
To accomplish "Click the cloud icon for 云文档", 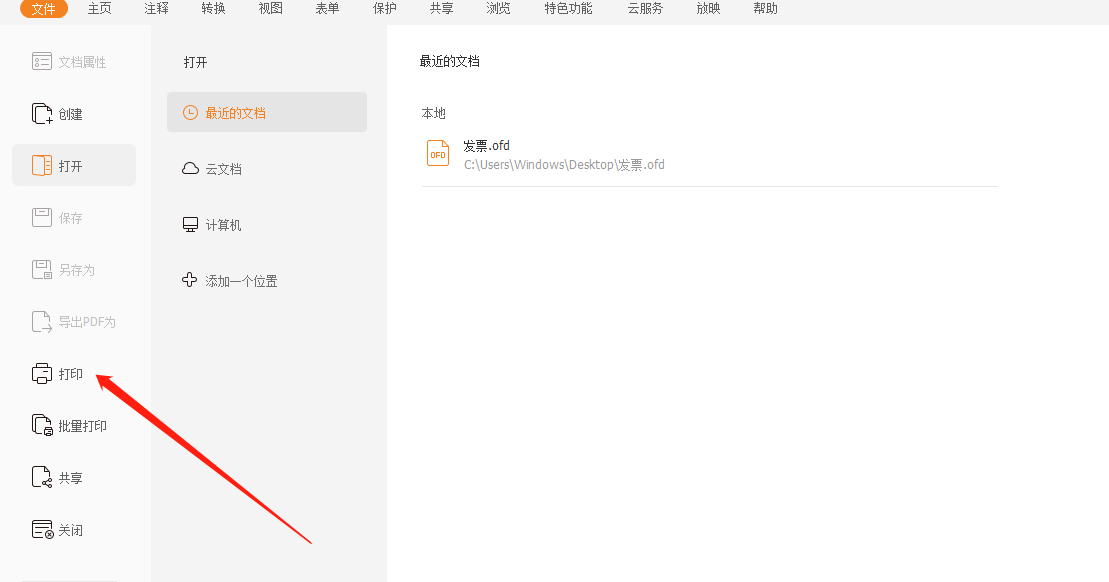I will 190,169.
